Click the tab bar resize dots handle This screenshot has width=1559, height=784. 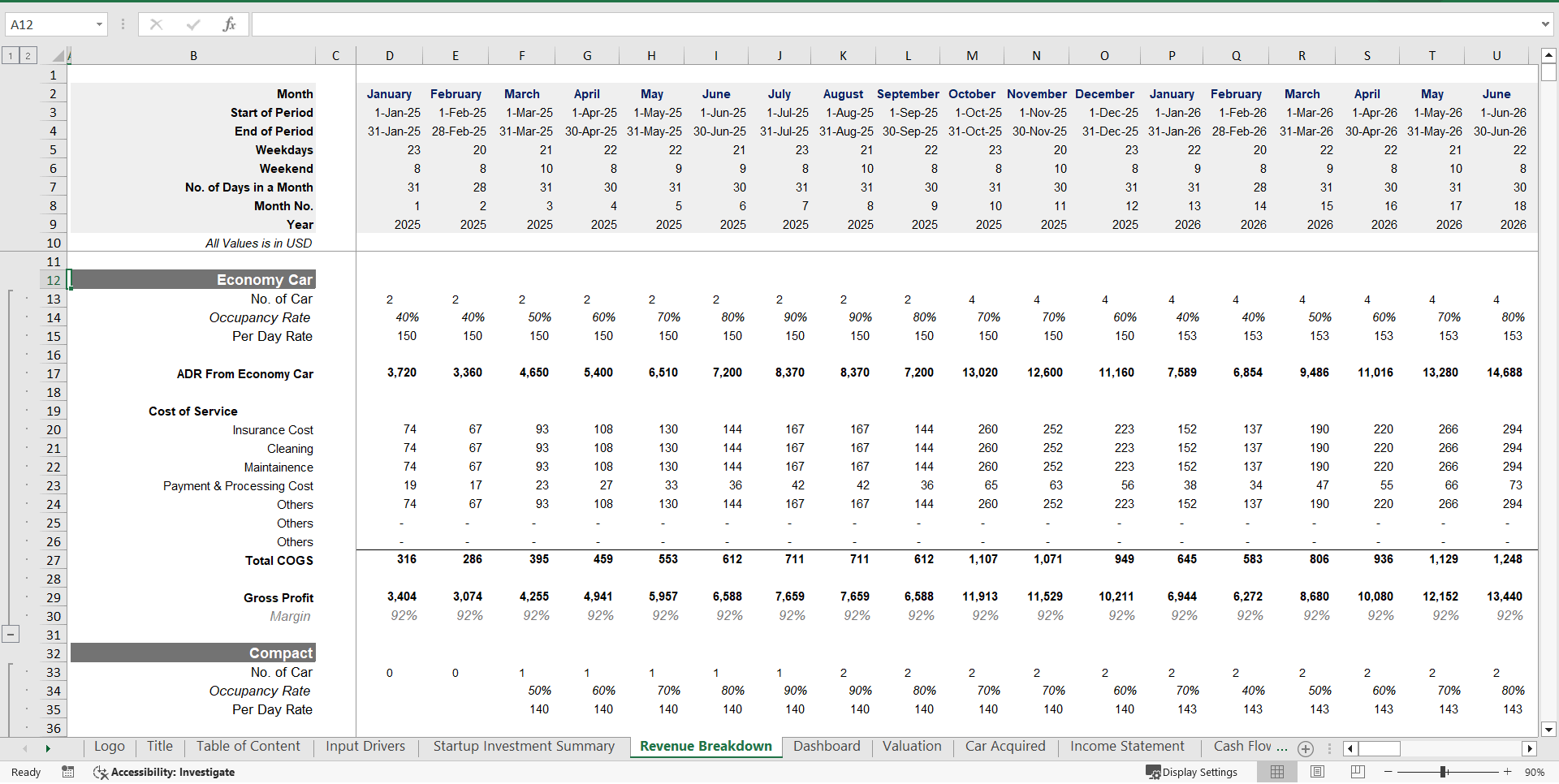click(1329, 748)
